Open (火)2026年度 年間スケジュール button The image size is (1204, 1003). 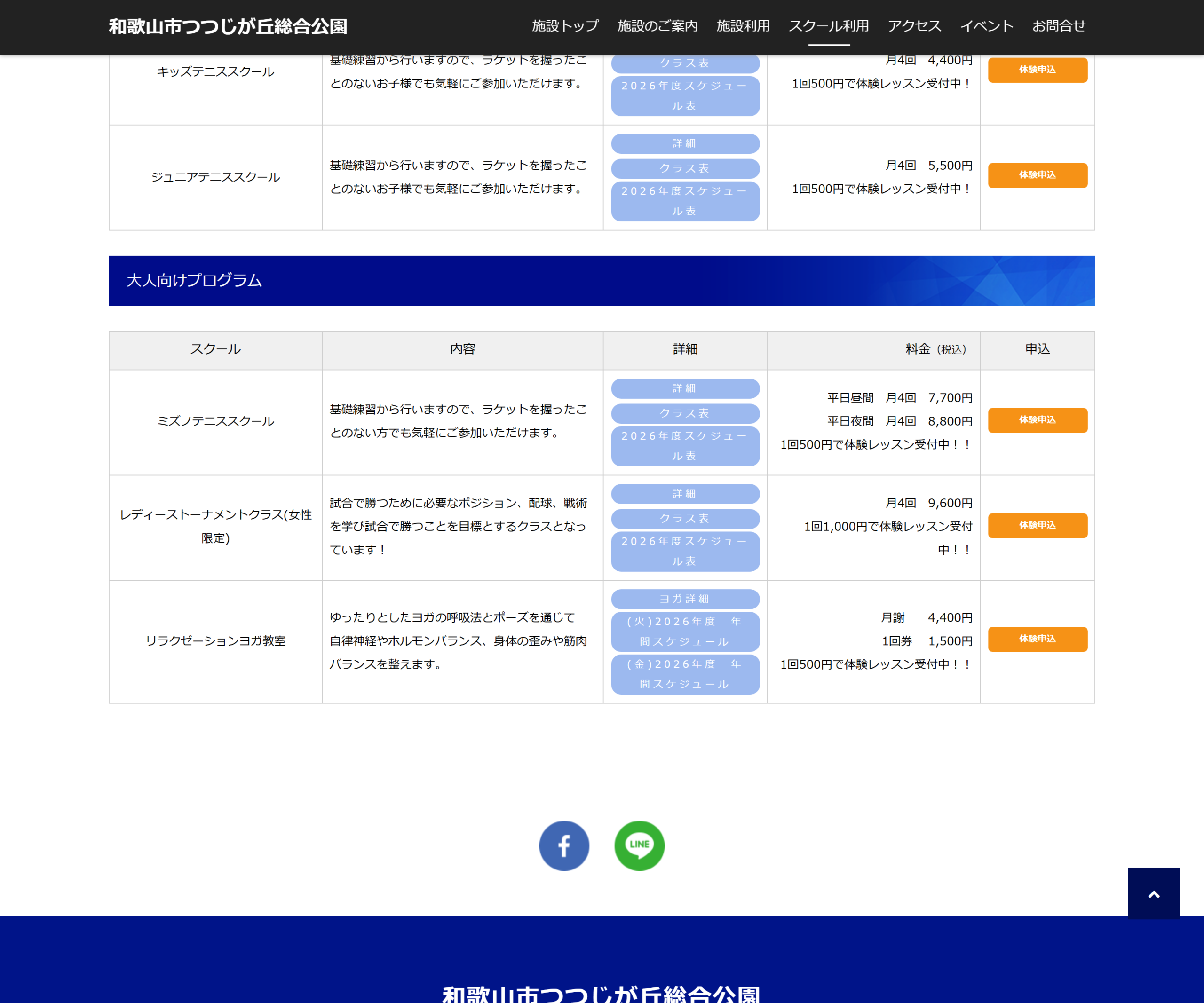point(685,632)
